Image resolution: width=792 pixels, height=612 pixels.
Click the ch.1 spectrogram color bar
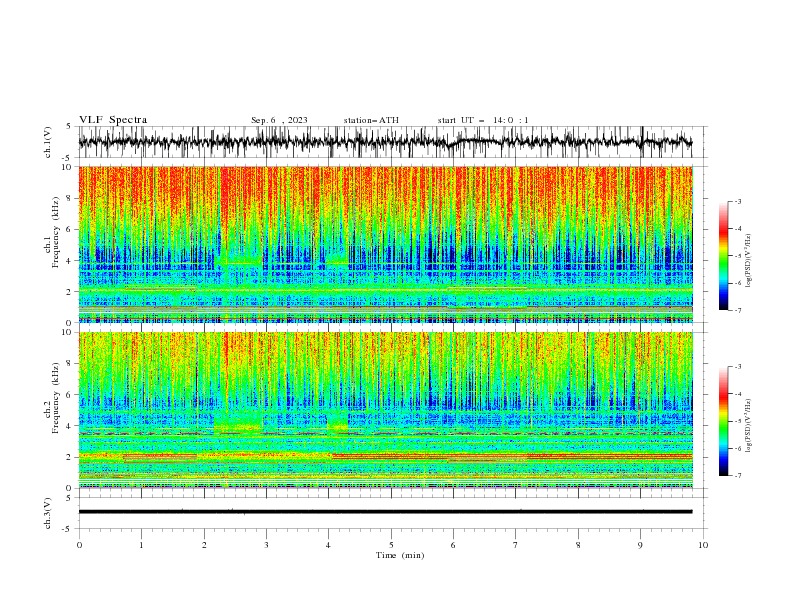724,256
